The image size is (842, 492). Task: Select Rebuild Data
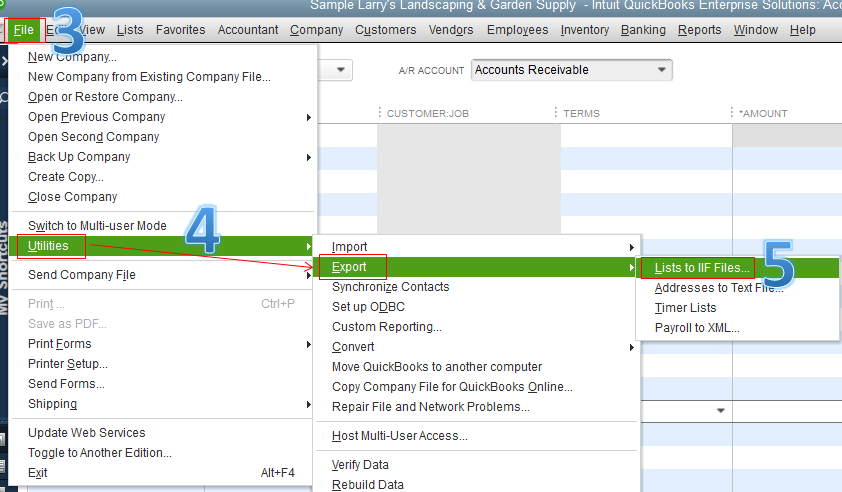click(368, 484)
